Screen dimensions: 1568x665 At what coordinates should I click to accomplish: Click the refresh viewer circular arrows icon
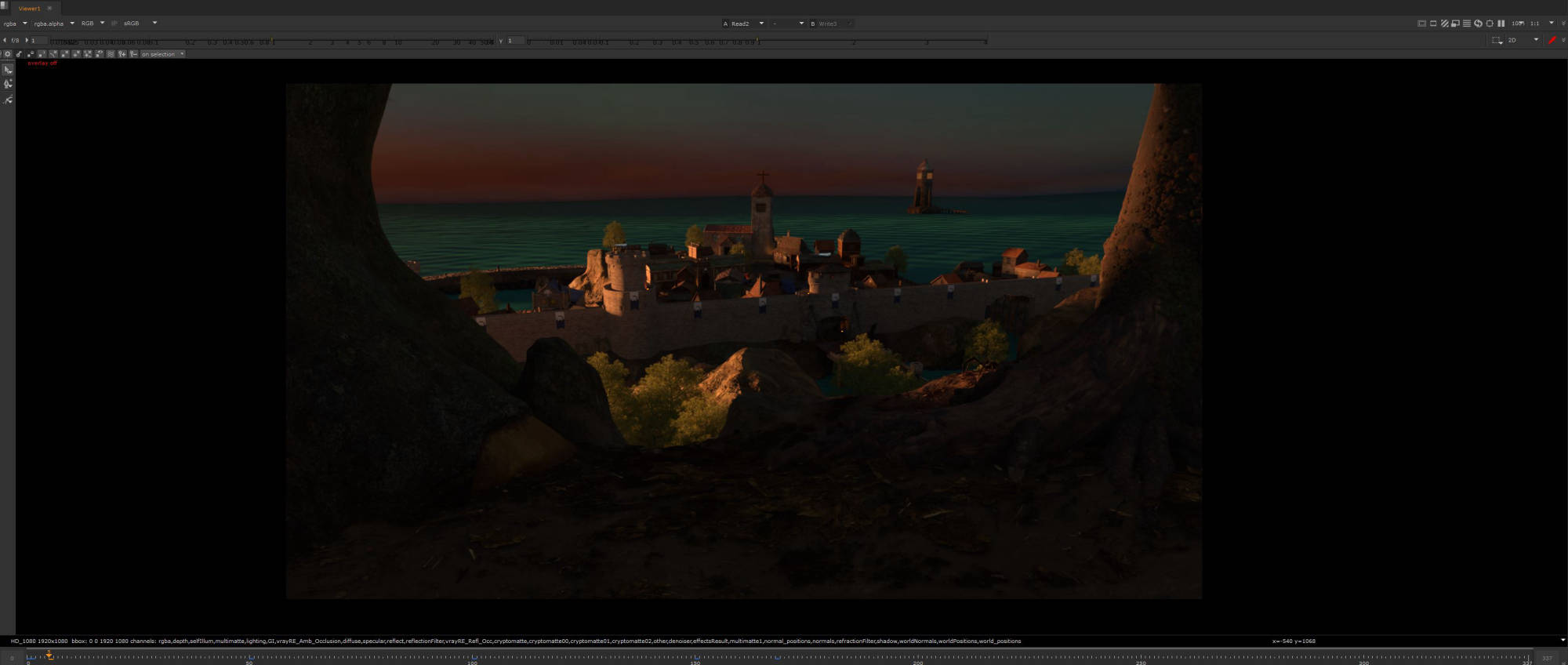pos(1478,24)
